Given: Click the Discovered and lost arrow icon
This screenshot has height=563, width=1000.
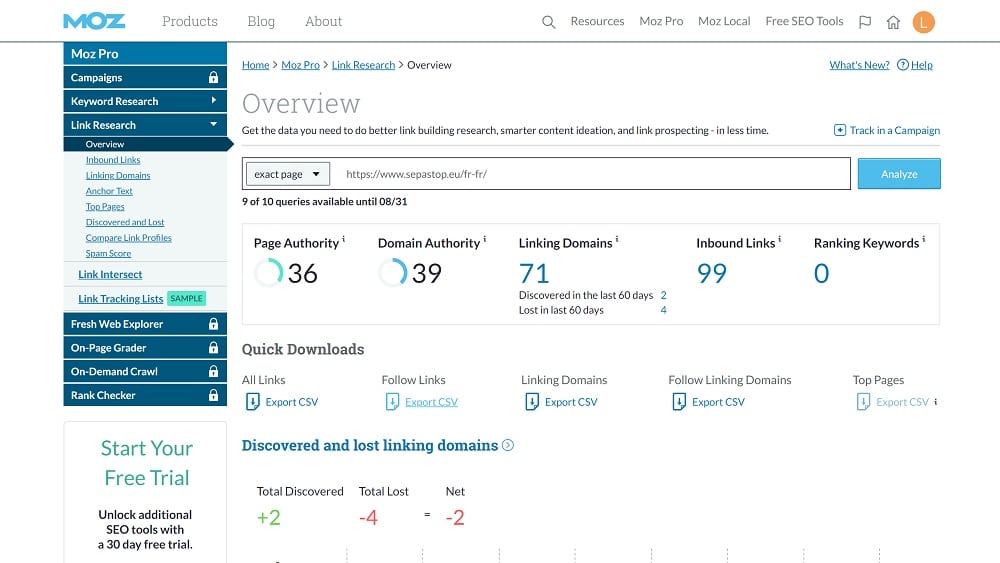Looking at the screenshot, I should point(508,445).
